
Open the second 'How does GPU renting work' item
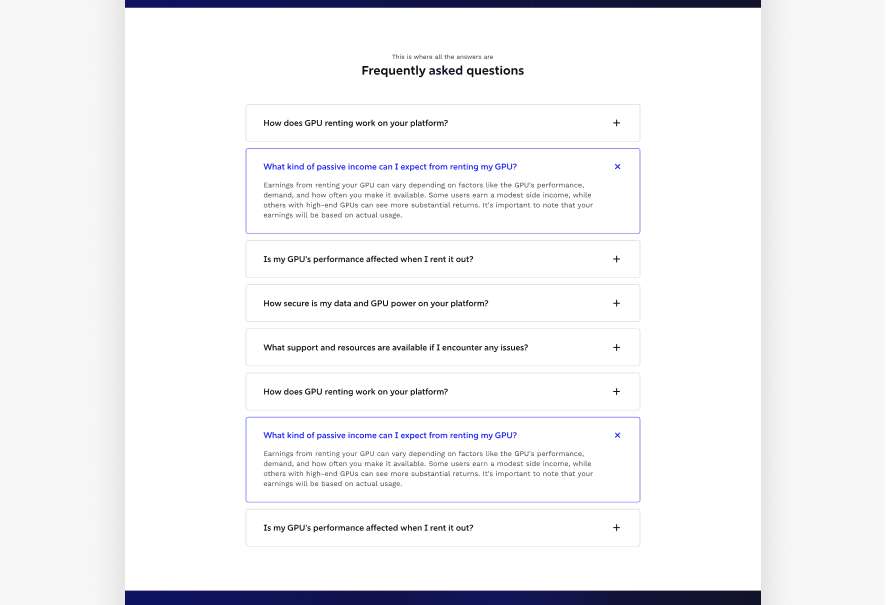point(442,391)
